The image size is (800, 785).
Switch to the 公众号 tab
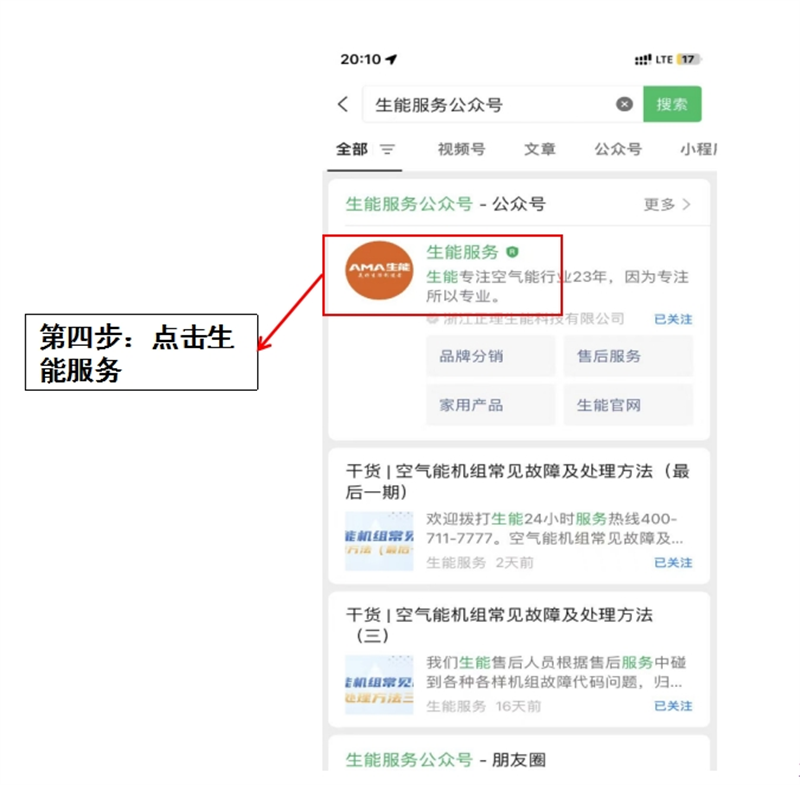pyautogui.click(x=618, y=150)
